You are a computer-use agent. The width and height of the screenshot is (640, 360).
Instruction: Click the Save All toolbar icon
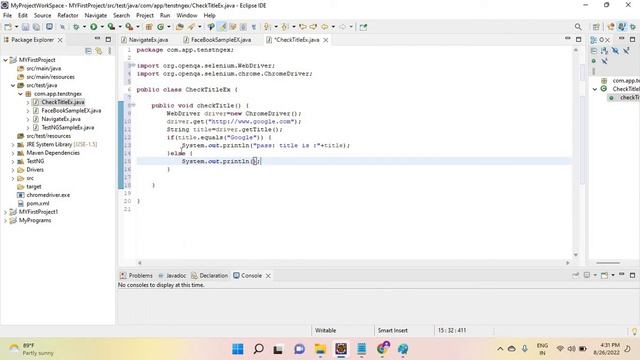click(x=36, y=27)
